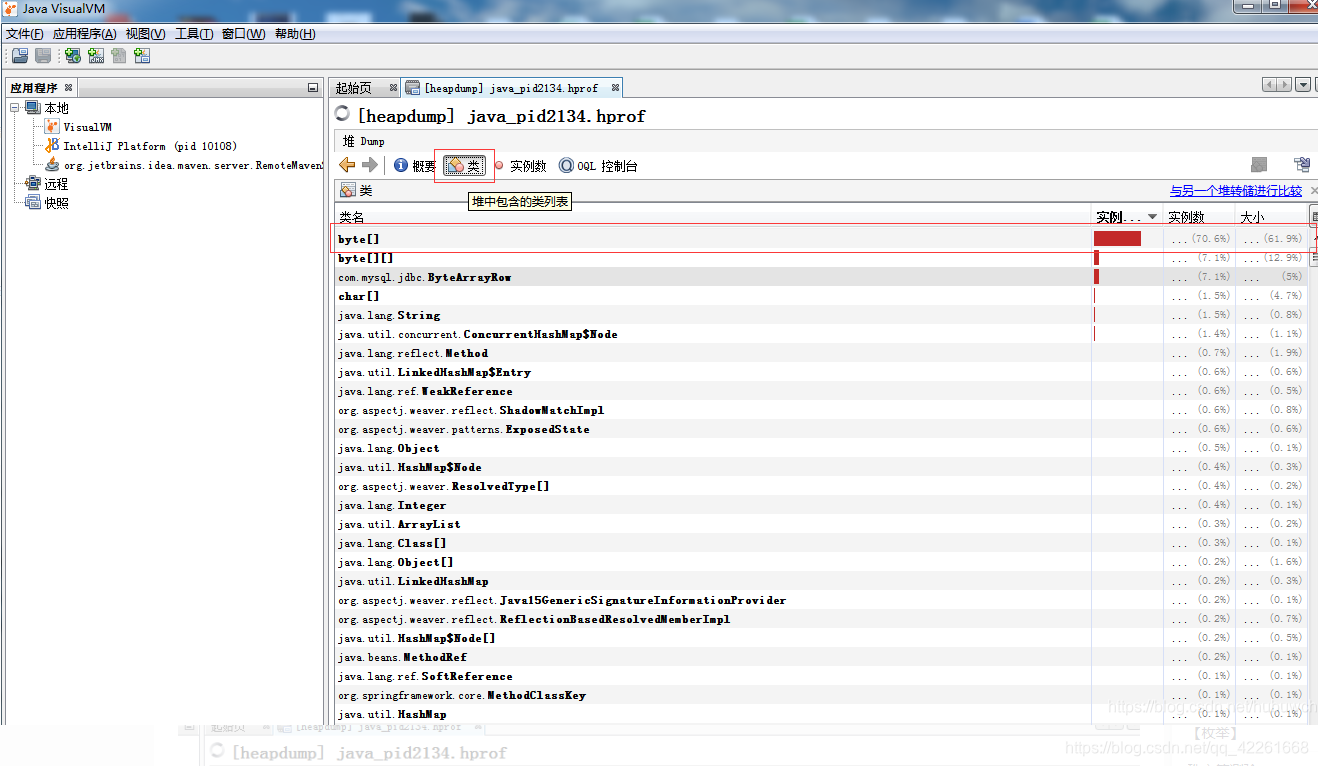The image size is (1318, 766).
Task: Select the byte[][] class row
Action: click(x=821, y=258)
